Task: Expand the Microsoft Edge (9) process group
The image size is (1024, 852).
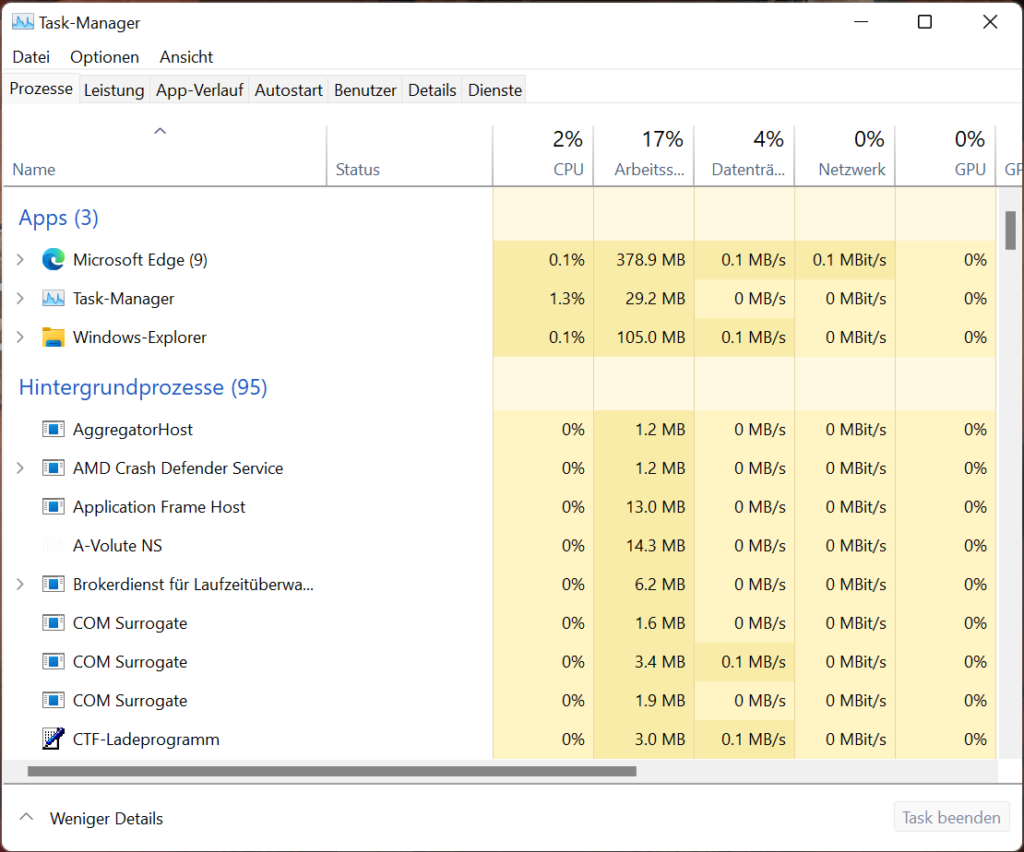Action: pos(20,260)
